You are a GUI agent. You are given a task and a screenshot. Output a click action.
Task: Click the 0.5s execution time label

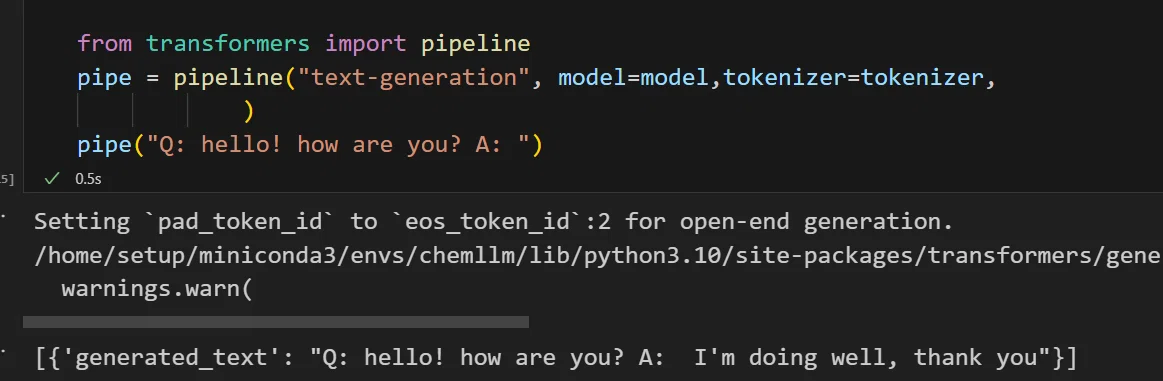click(x=88, y=179)
